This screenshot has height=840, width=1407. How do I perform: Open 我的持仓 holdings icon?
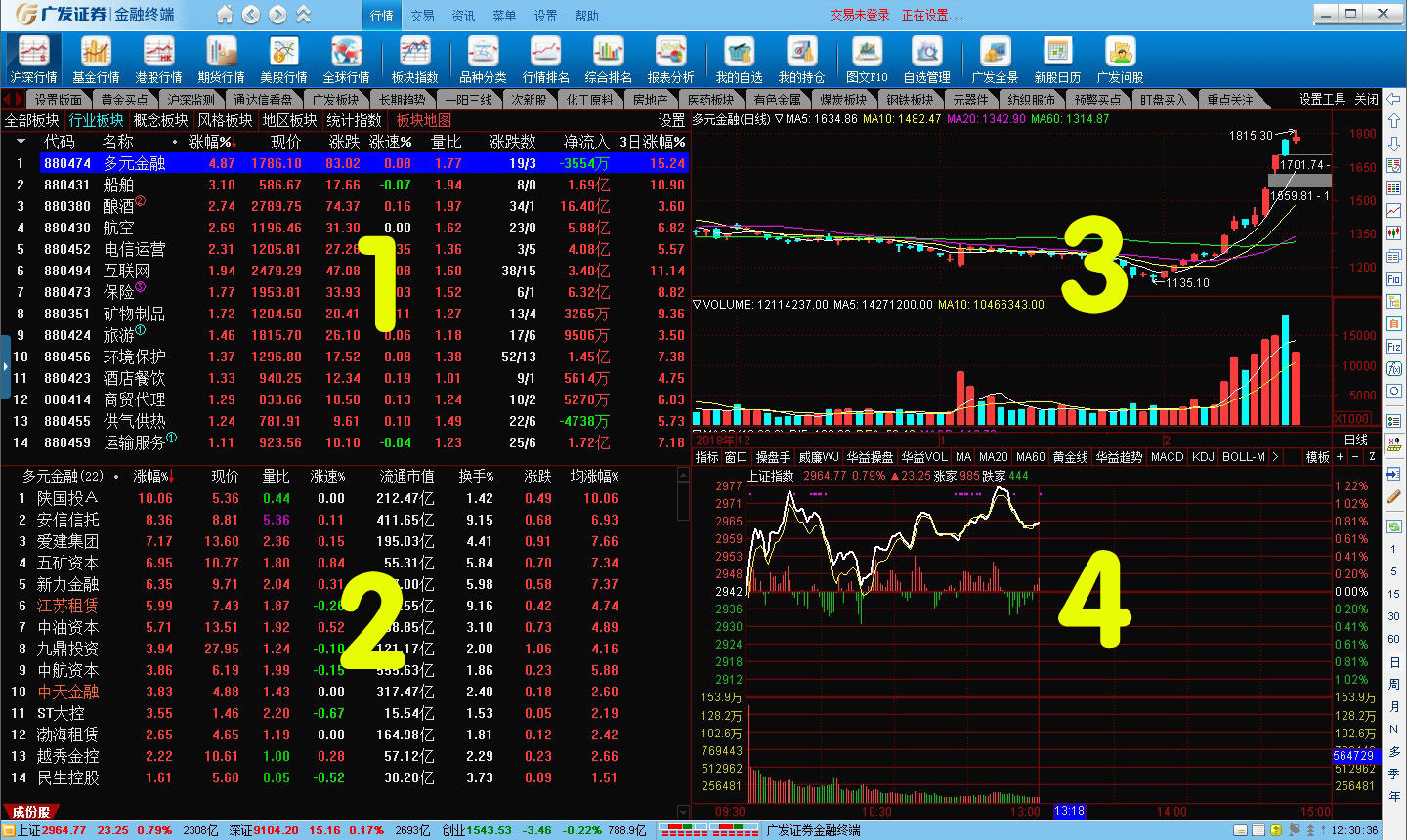[801, 60]
